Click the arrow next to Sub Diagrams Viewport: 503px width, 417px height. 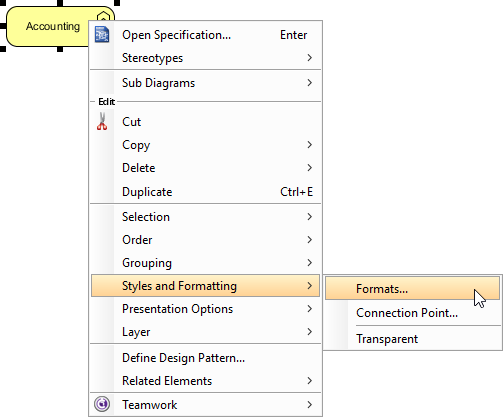point(310,83)
